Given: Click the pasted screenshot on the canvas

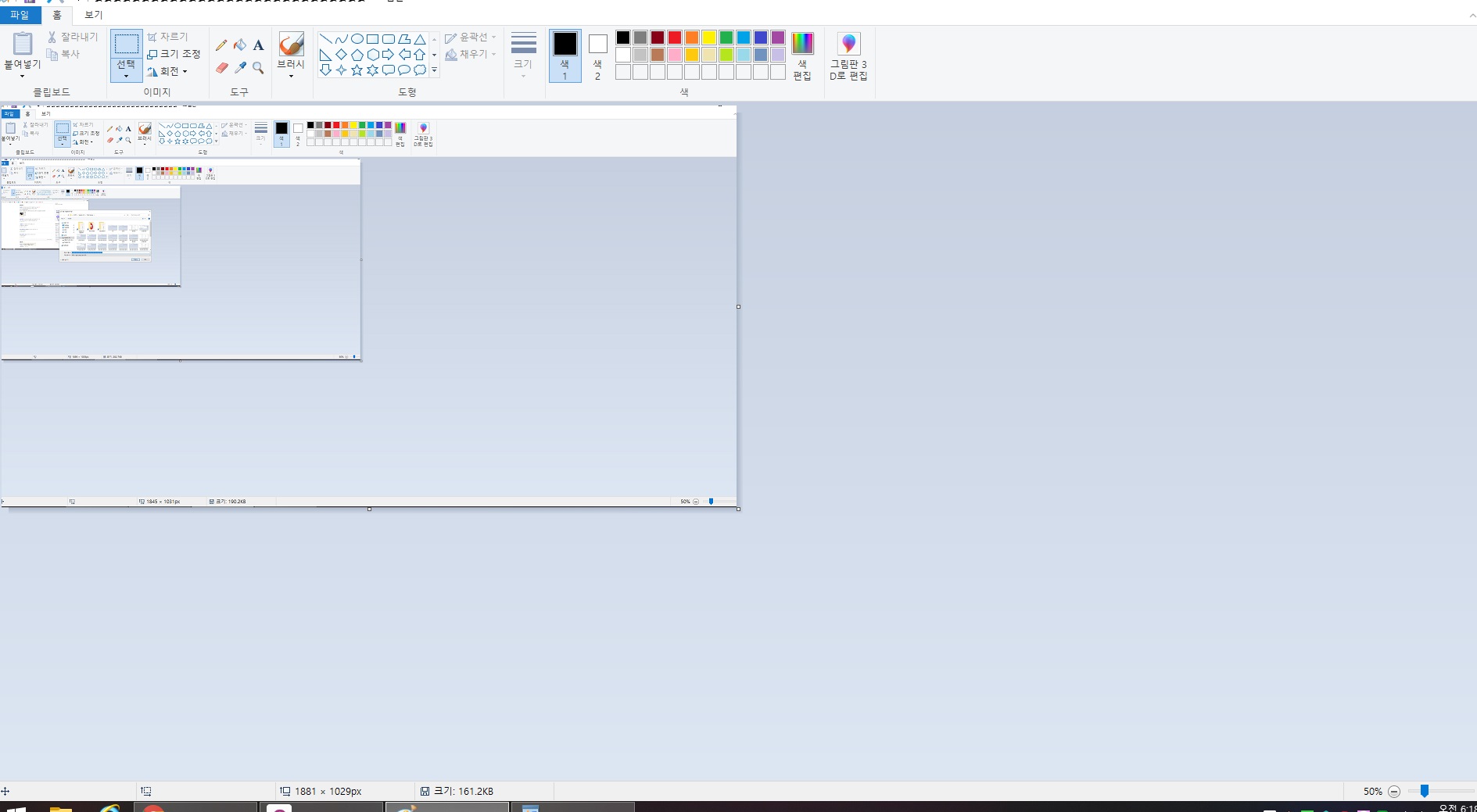Looking at the screenshot, I should click(368, 306).
